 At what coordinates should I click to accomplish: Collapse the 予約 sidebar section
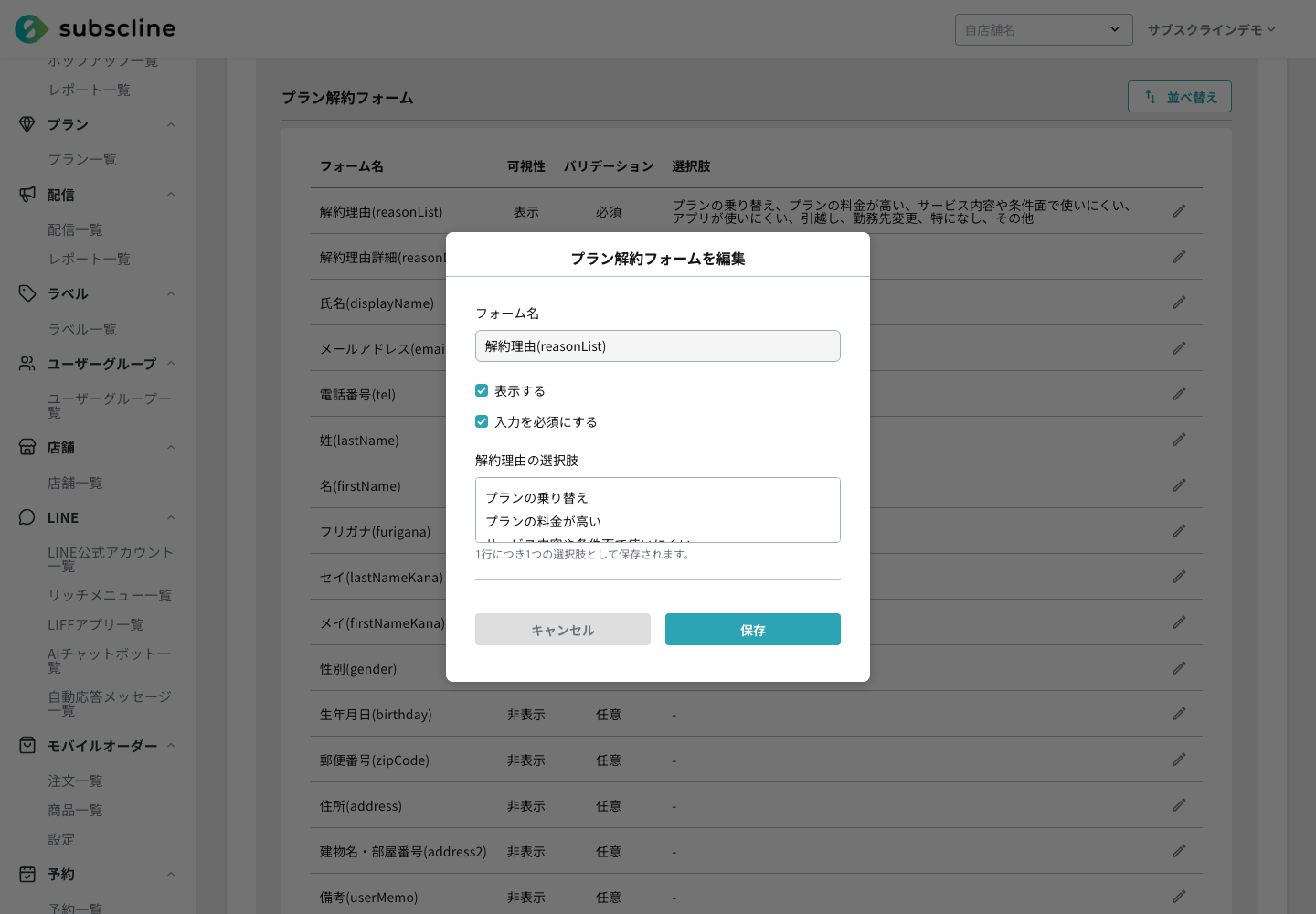[171, 874]
